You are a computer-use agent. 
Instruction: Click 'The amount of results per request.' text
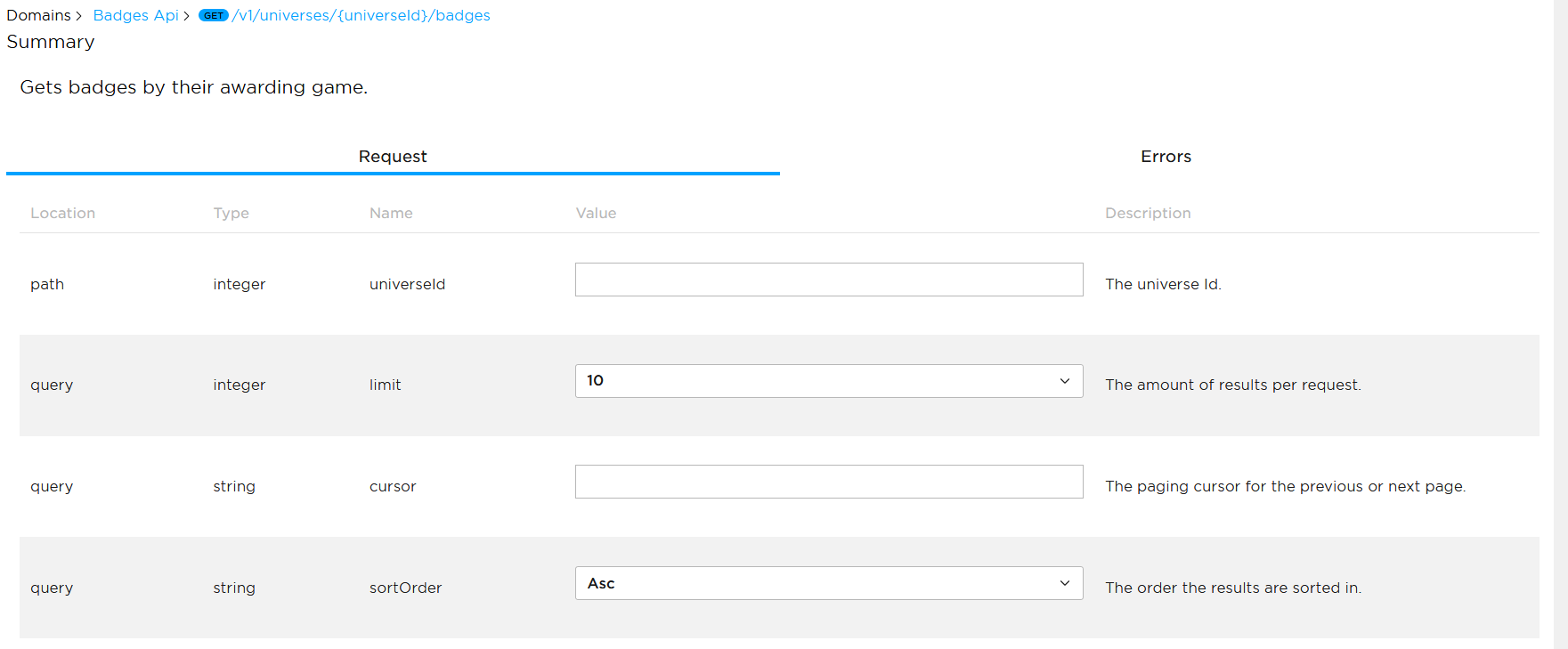click(1233, 385)
